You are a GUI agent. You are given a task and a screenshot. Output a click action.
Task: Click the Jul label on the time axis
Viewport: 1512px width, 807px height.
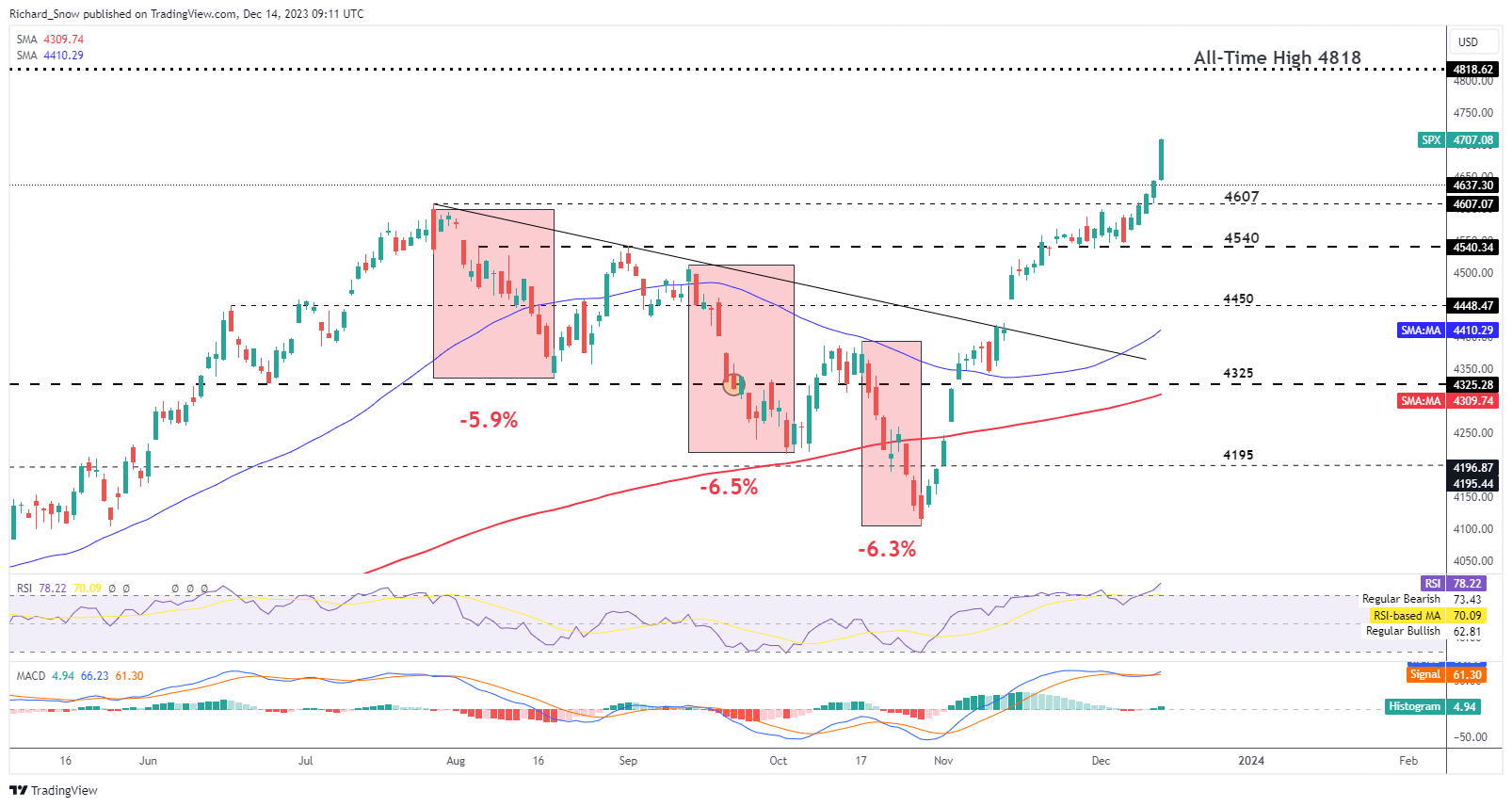[x=305, y=761]
